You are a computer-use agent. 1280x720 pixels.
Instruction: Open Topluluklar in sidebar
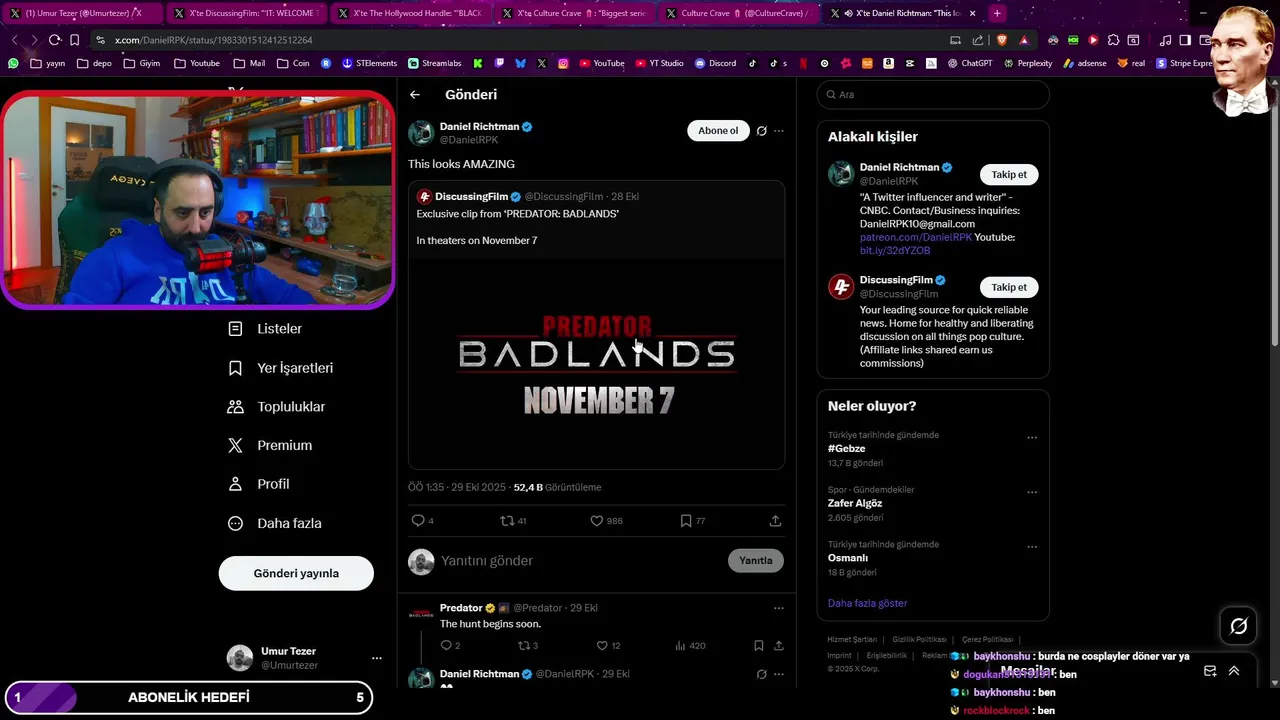pos(277,407)
